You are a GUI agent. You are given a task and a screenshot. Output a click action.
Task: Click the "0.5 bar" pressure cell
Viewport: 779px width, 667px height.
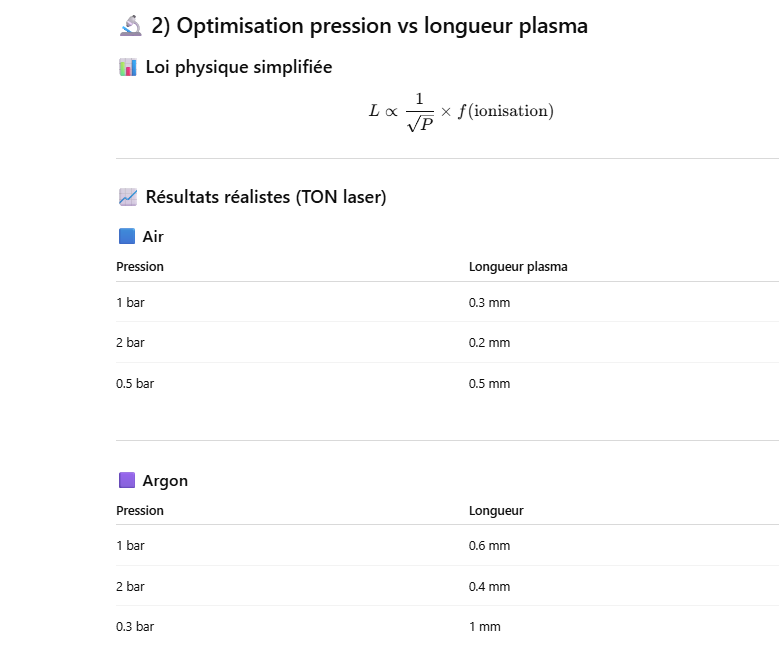tap(135, 384)
